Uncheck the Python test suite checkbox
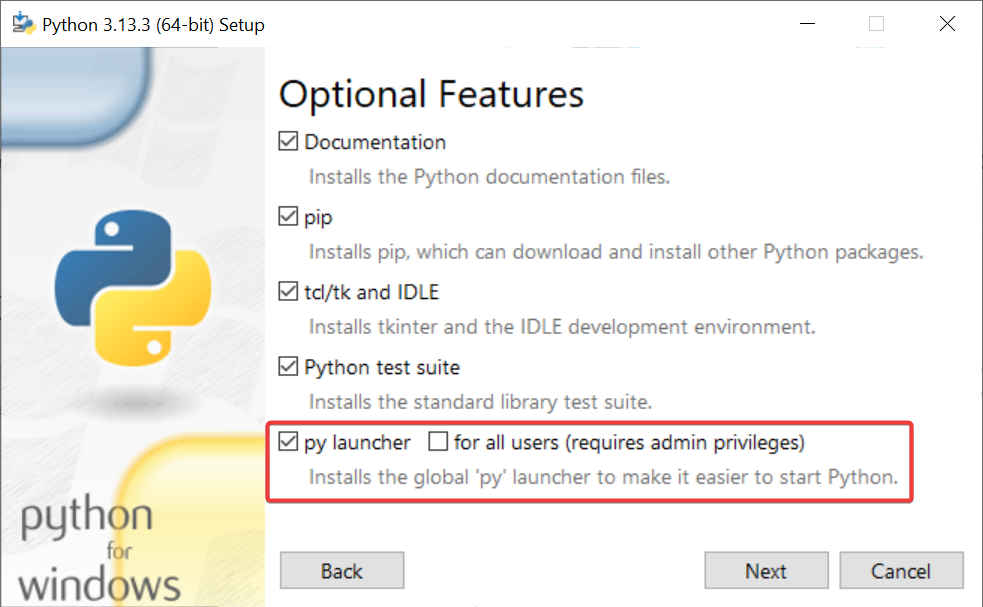The width and height of the screenshot is (983, 607). [x=288, y=367]
